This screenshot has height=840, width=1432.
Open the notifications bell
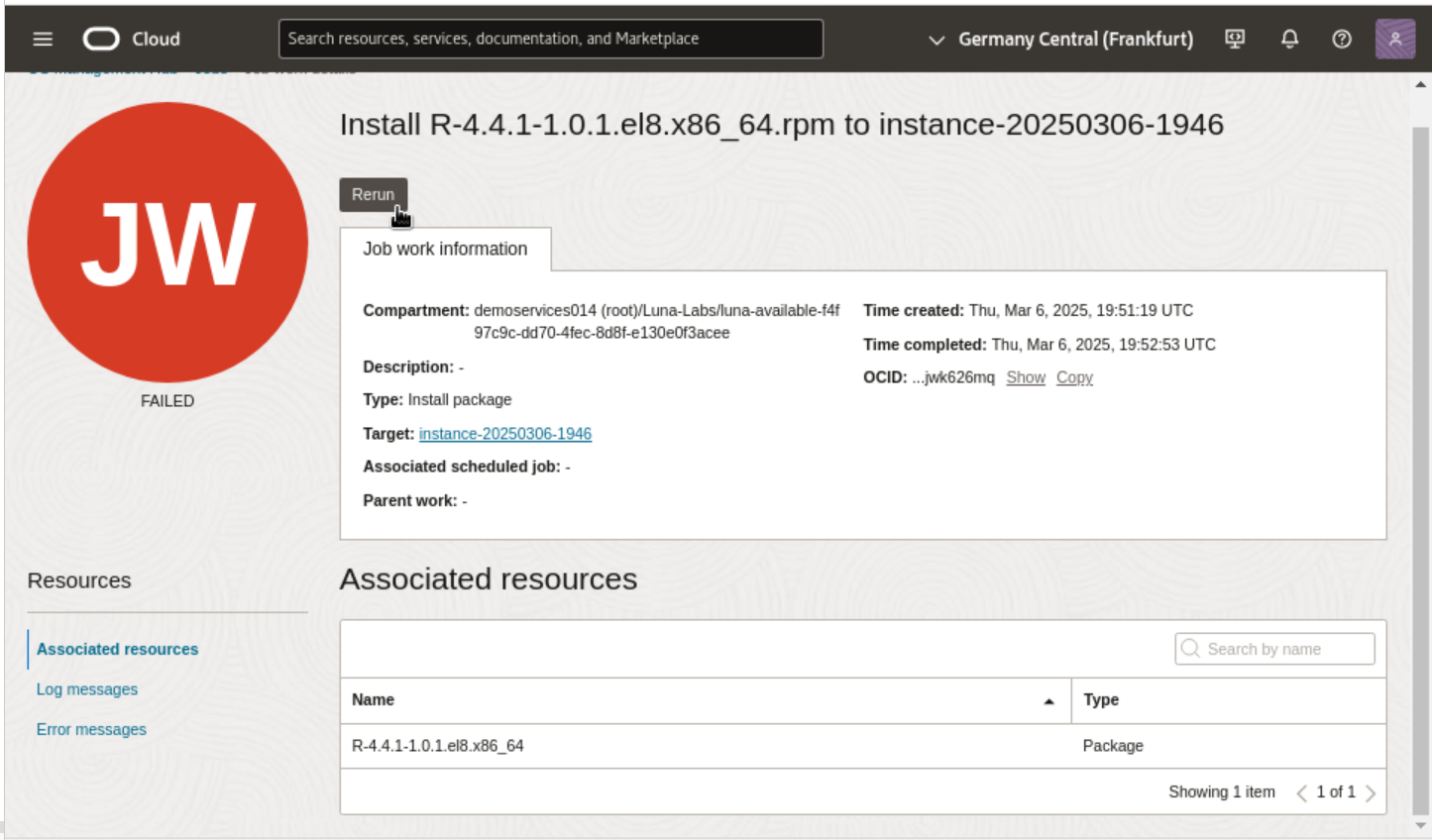click(1289, 39)
